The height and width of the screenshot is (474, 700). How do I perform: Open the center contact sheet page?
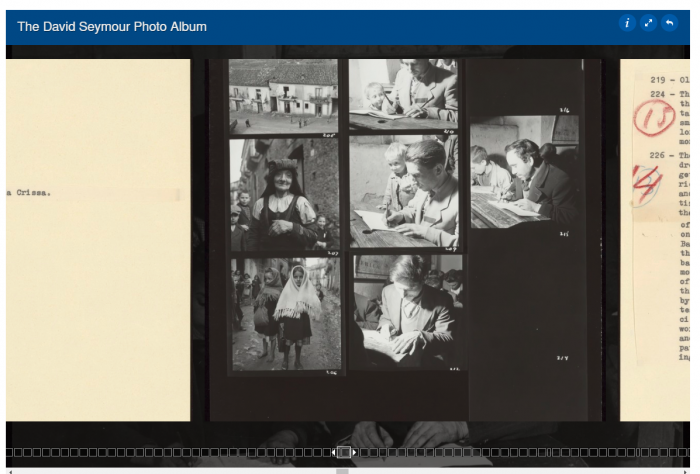(x=406, y=240)
